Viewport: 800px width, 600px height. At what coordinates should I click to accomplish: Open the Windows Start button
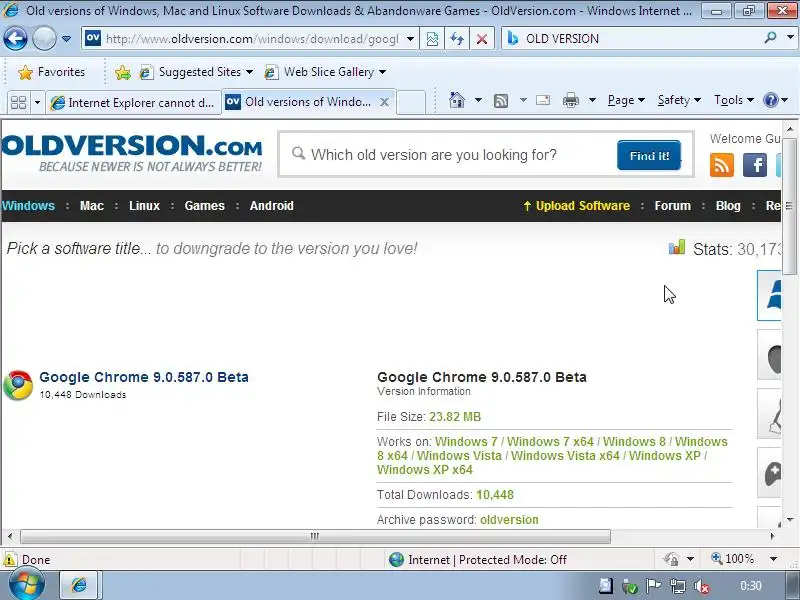click(x=26, y=585)
